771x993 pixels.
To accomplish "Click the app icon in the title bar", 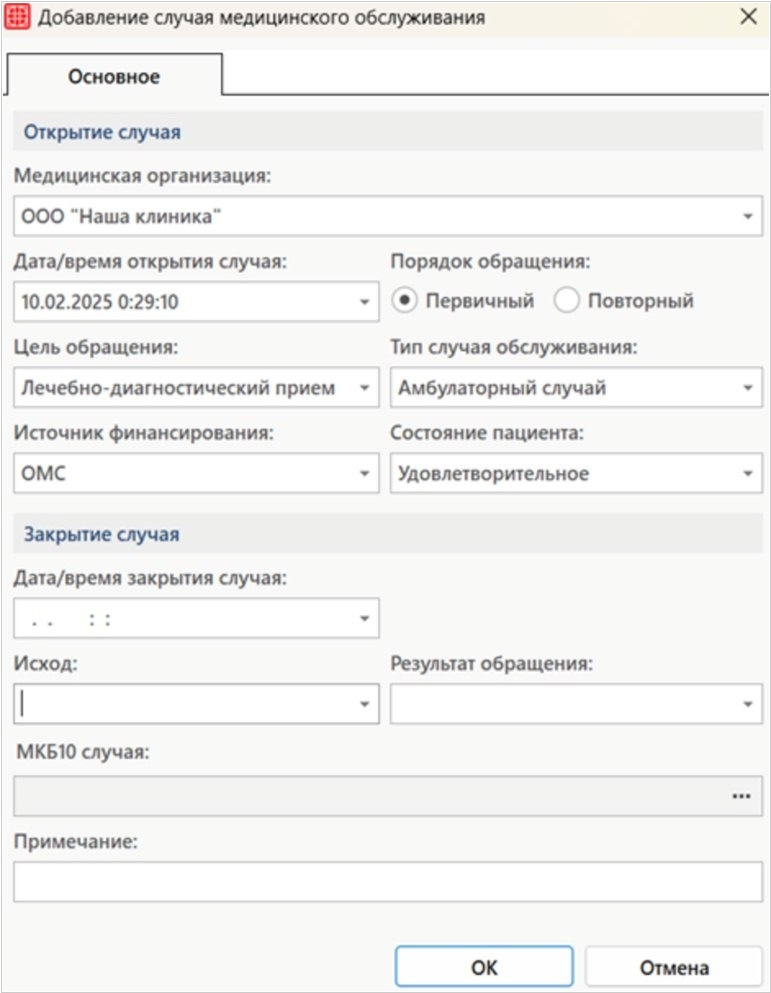I will [18, 18].
